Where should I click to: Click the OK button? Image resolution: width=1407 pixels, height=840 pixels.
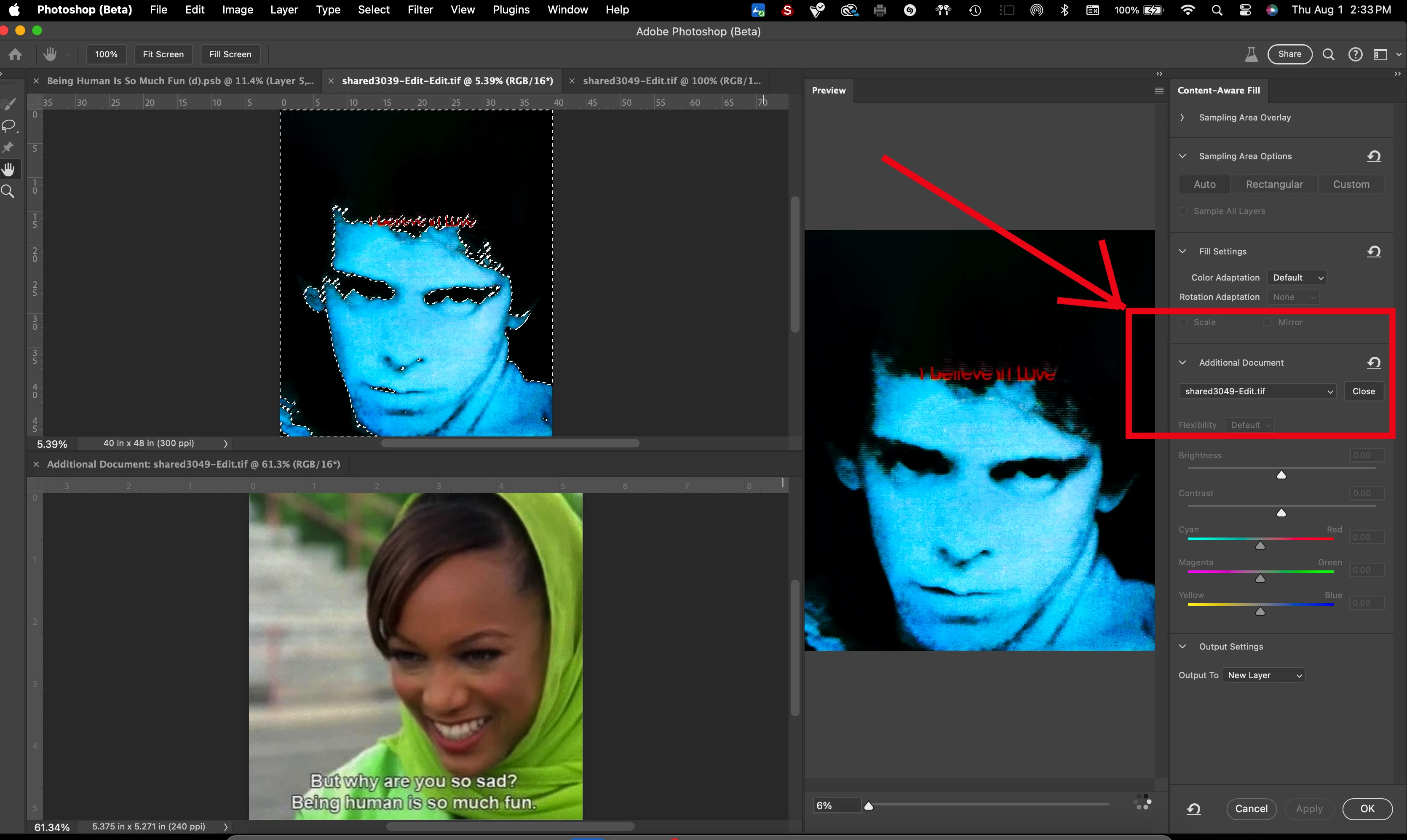1367,808
